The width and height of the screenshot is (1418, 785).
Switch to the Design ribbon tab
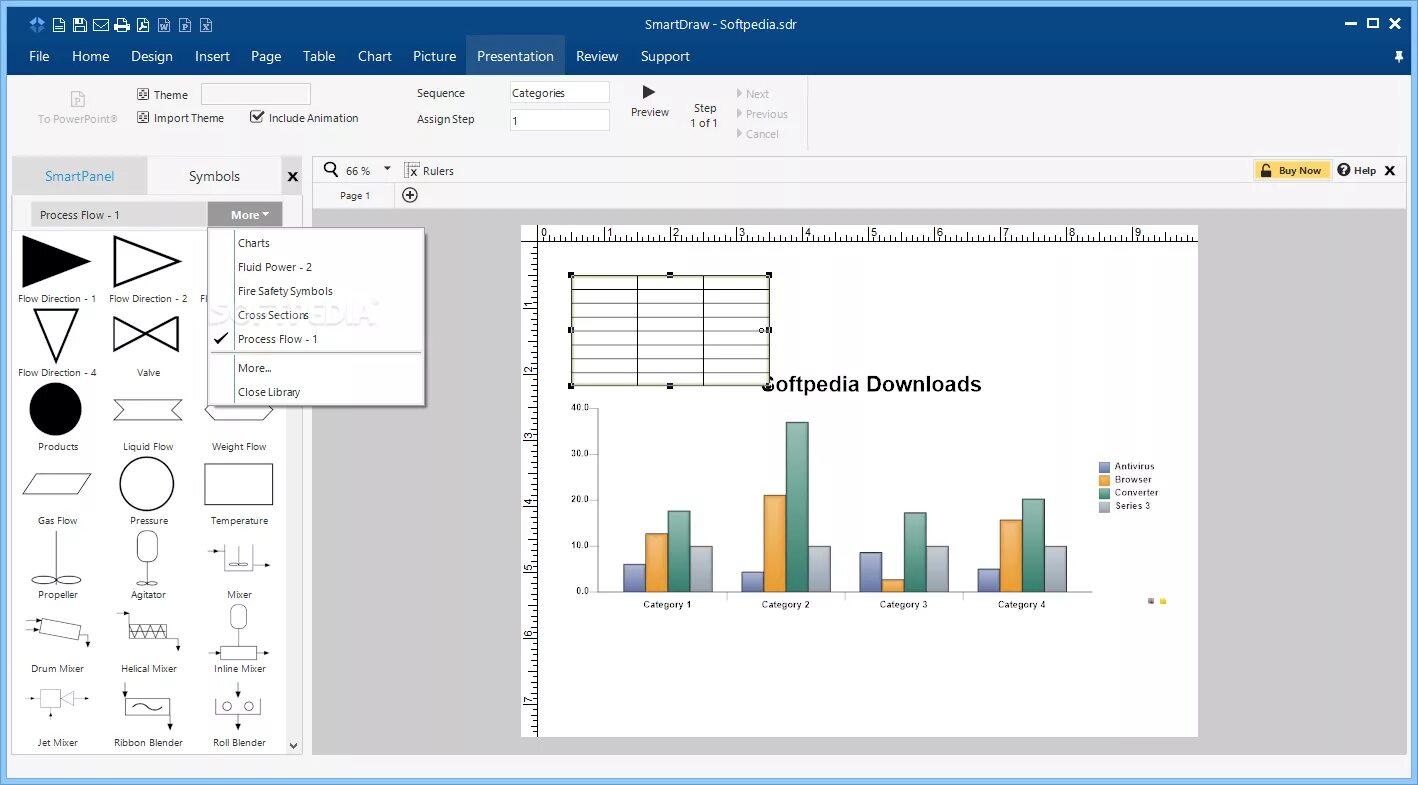click(152, 56)
